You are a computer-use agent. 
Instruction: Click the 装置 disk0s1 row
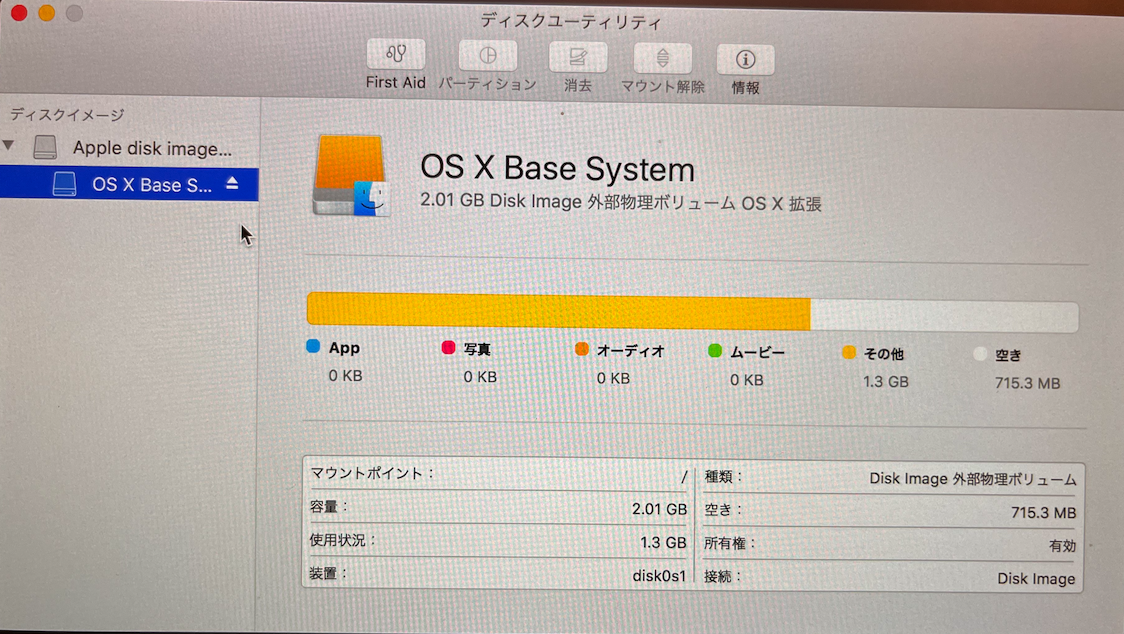pyautogui.click(x=499, y=574)
